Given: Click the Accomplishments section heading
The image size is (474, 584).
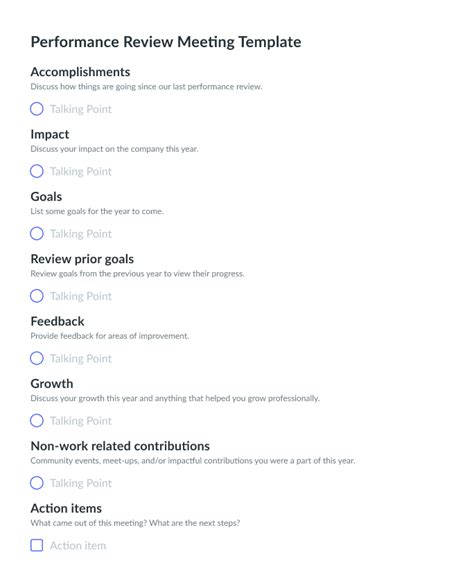Looking at the screenshot, I should pos(80,72).
